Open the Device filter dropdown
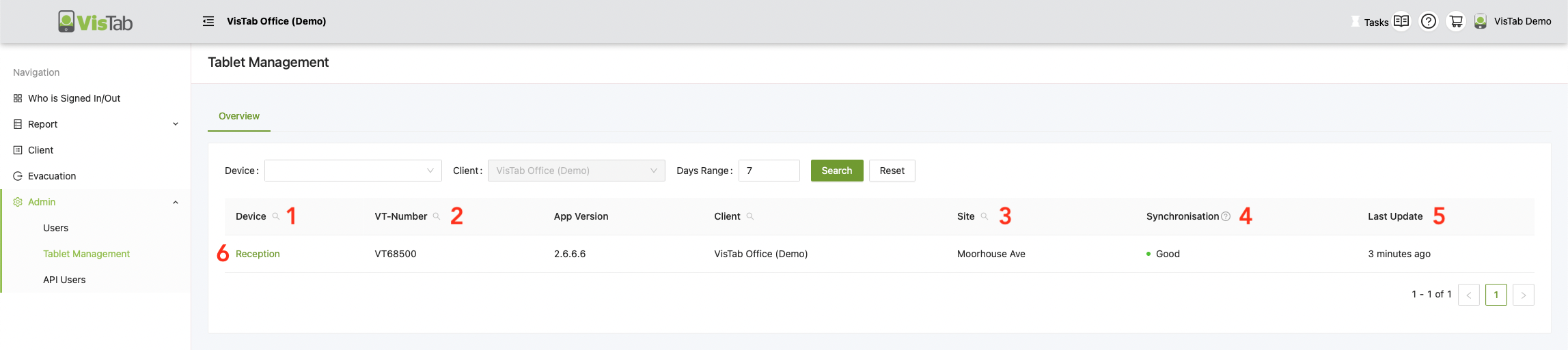 pos(353,171)
